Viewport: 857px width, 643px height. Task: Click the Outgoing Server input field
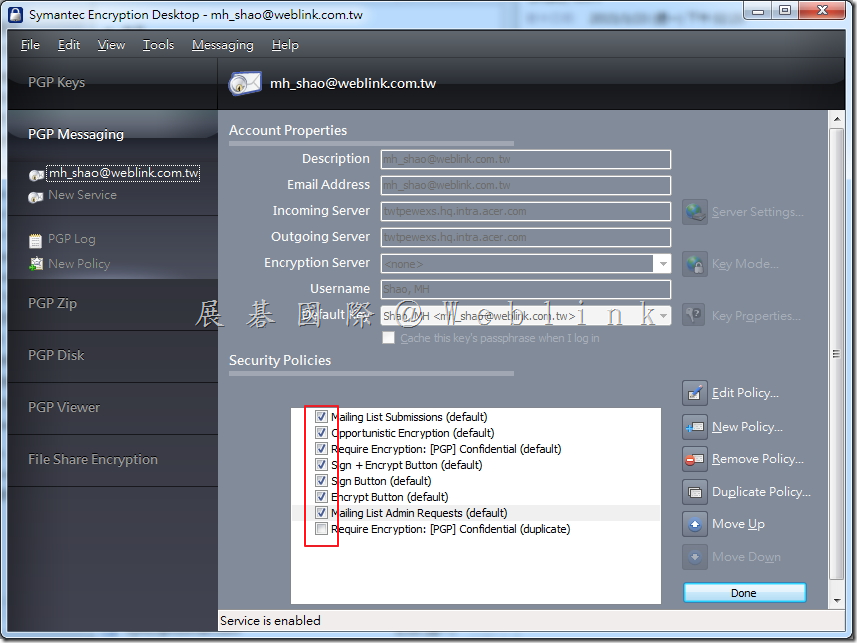coord(526,237)
